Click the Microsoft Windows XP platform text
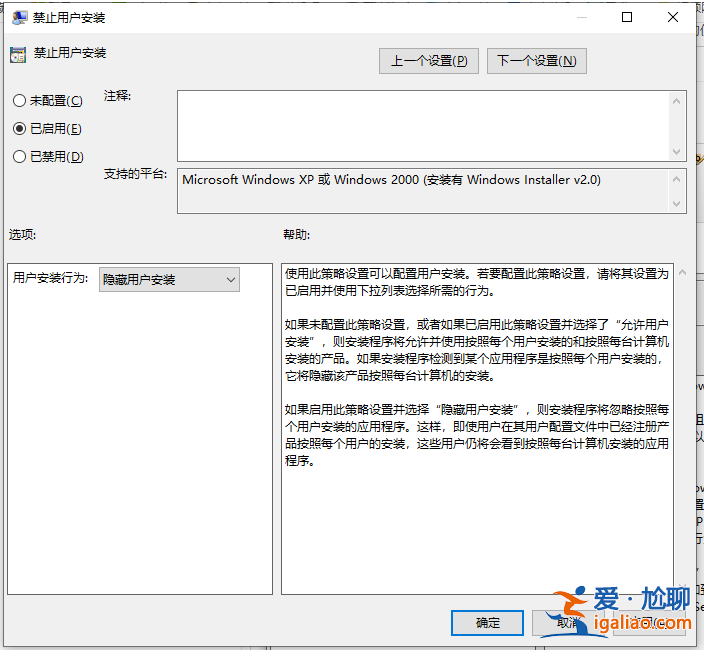704x650 pixels. [391, 180]
